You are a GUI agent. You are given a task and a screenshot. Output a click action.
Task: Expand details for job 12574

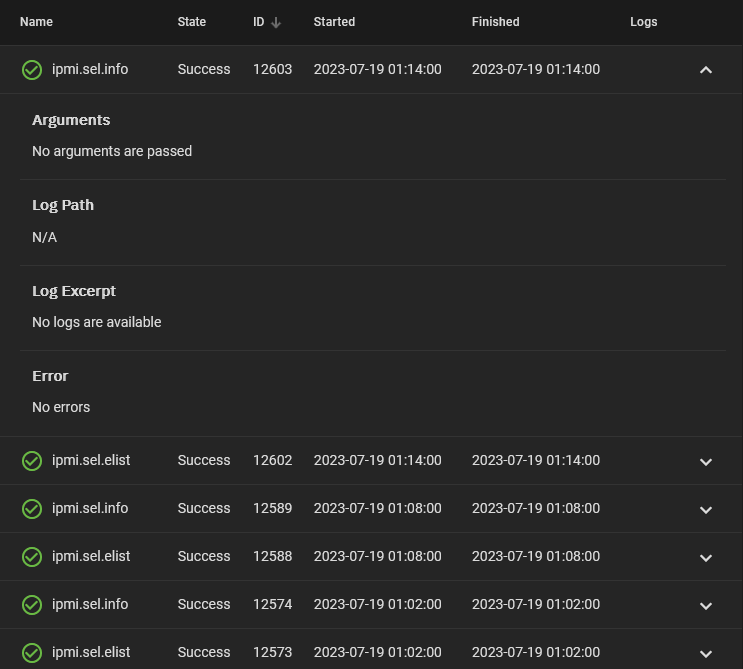tap(706, 606)
